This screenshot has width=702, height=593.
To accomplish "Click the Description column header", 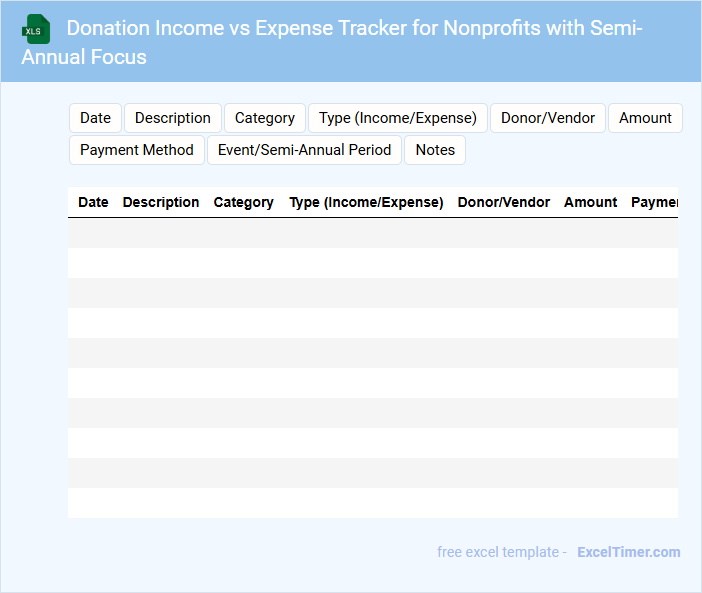I will (x=161, y=202).
